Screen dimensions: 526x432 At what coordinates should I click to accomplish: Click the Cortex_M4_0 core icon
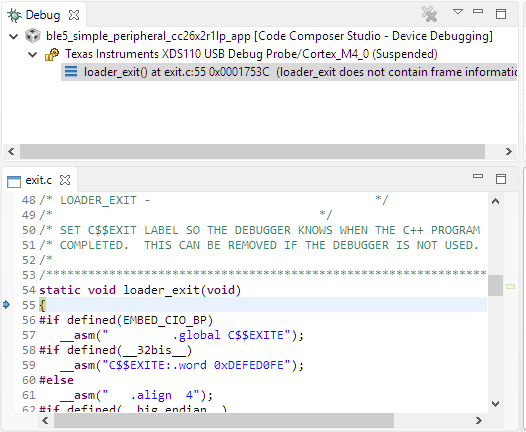pyautogui.click(x=52, y=54)
